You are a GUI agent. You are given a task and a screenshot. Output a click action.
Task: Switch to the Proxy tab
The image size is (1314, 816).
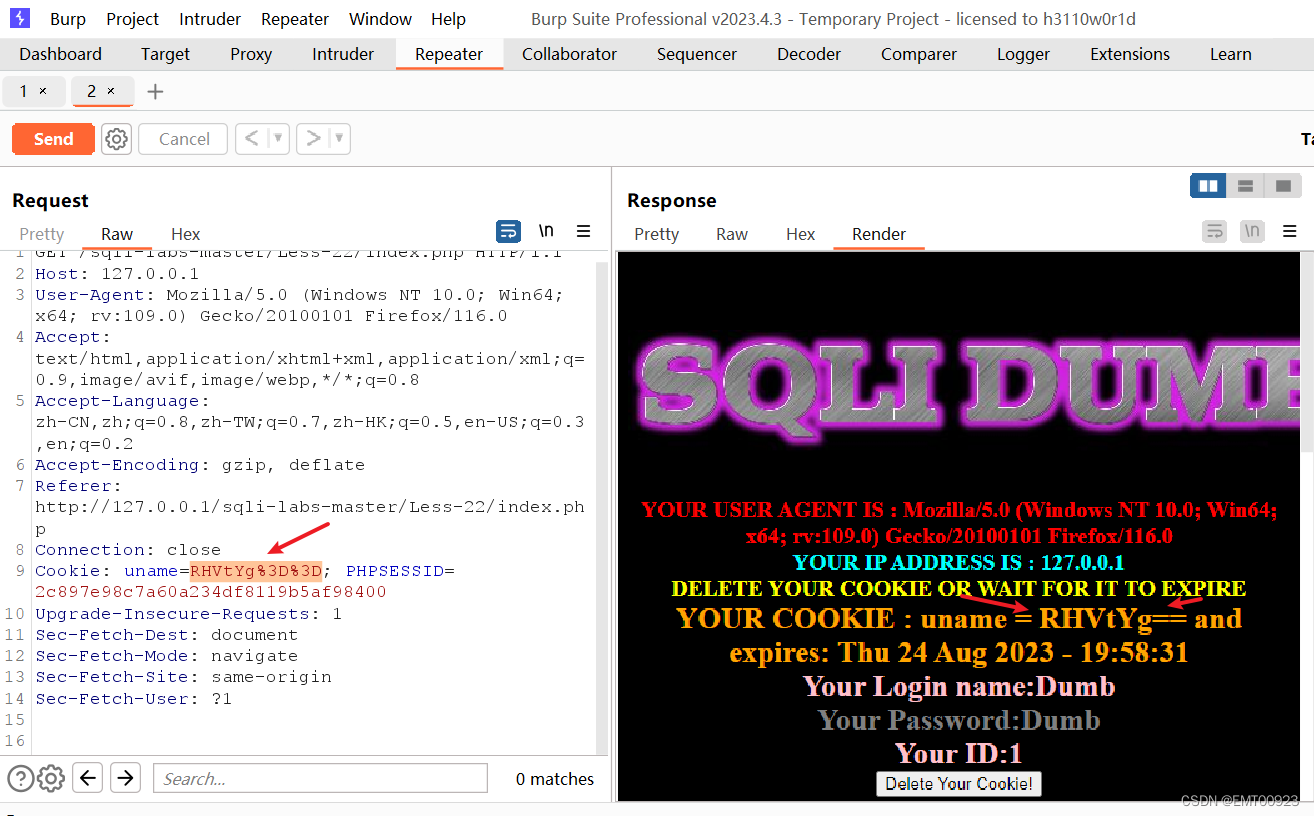pos(251,54)
